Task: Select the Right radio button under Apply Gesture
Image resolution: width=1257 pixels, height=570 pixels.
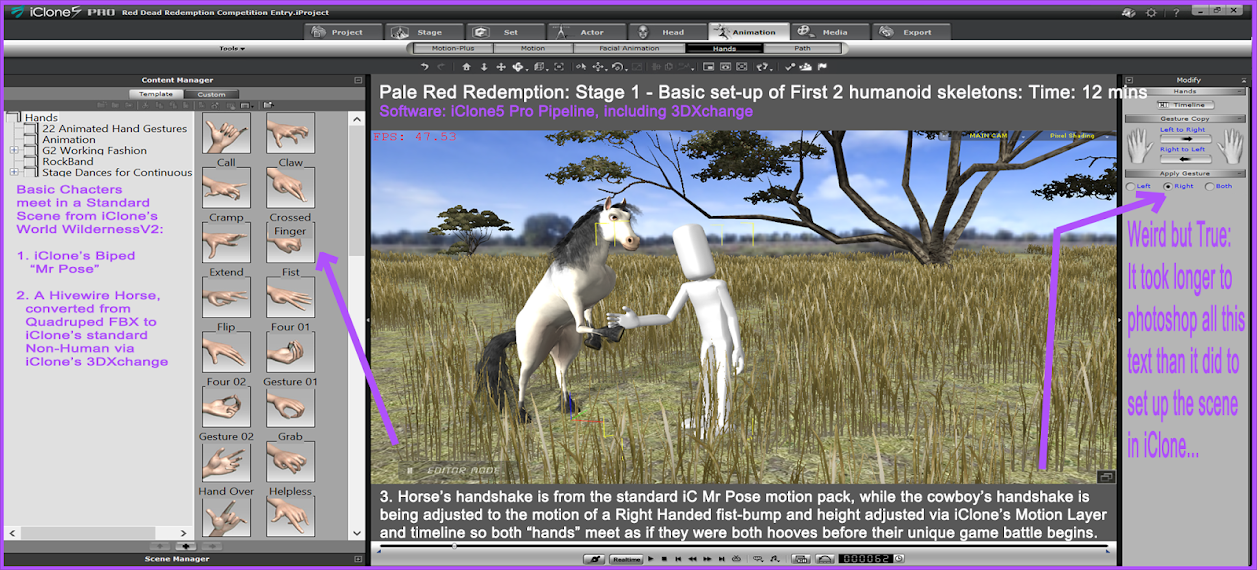Action: coord(1167,186)
